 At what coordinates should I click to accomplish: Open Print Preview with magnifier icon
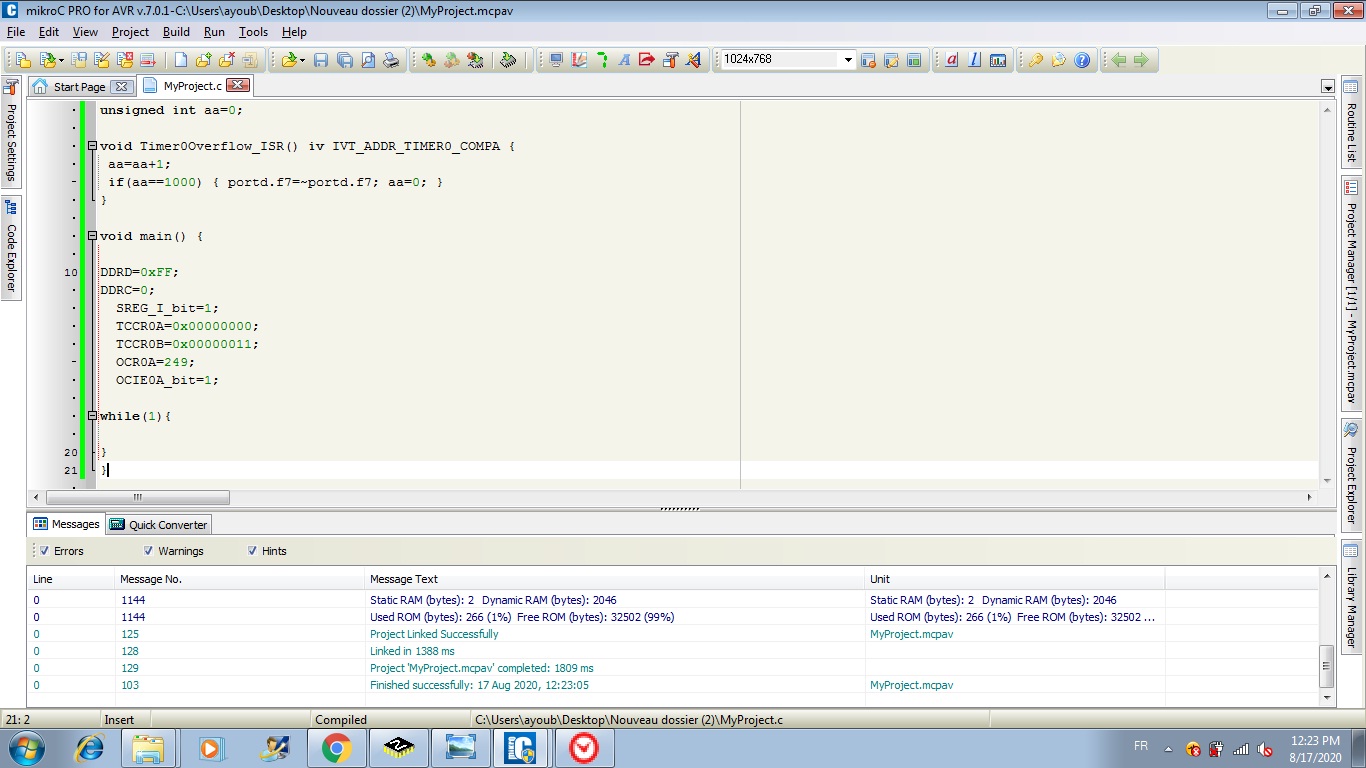coord(367,60)
